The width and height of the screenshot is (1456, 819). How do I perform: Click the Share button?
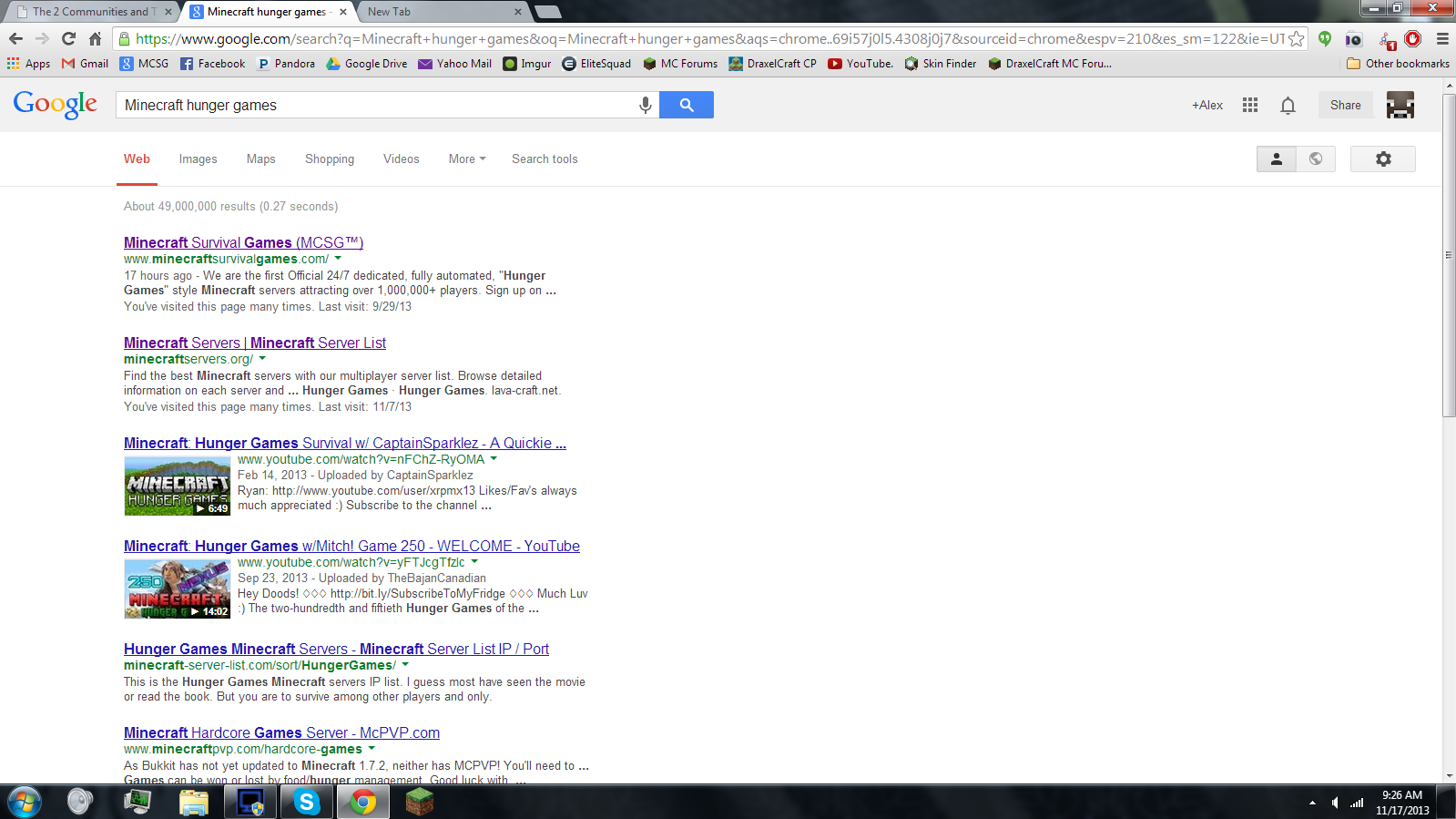[x=1345, y=105]
